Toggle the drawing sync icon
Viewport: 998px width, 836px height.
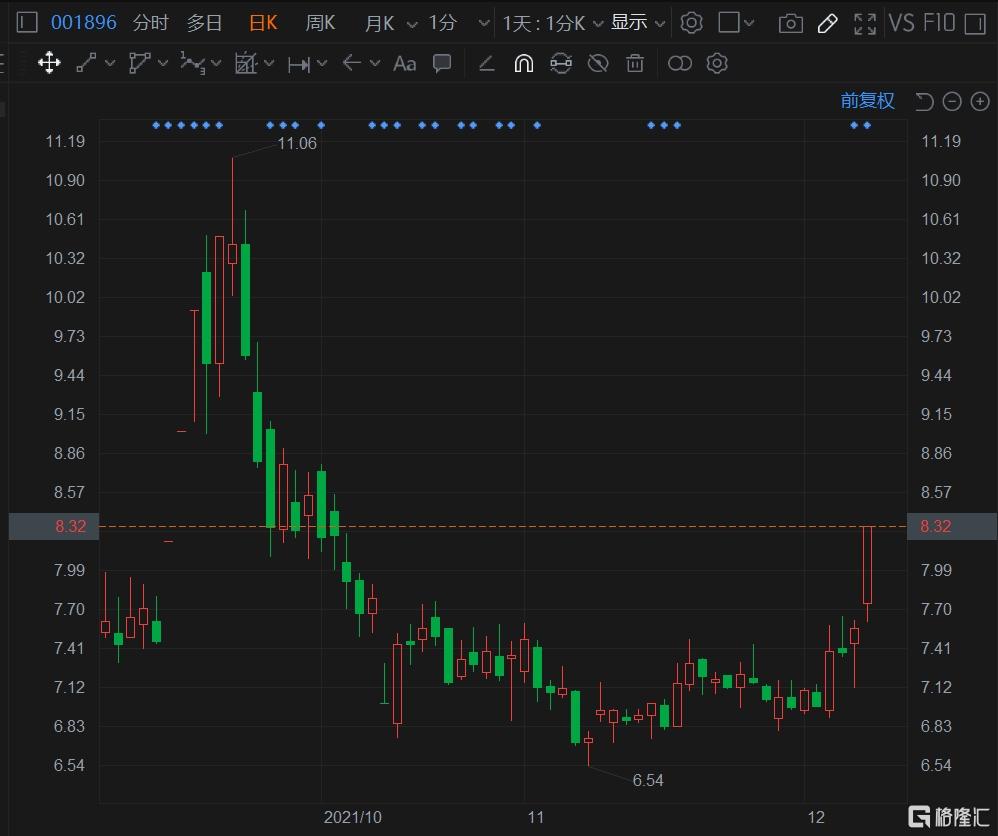point(561,63)
